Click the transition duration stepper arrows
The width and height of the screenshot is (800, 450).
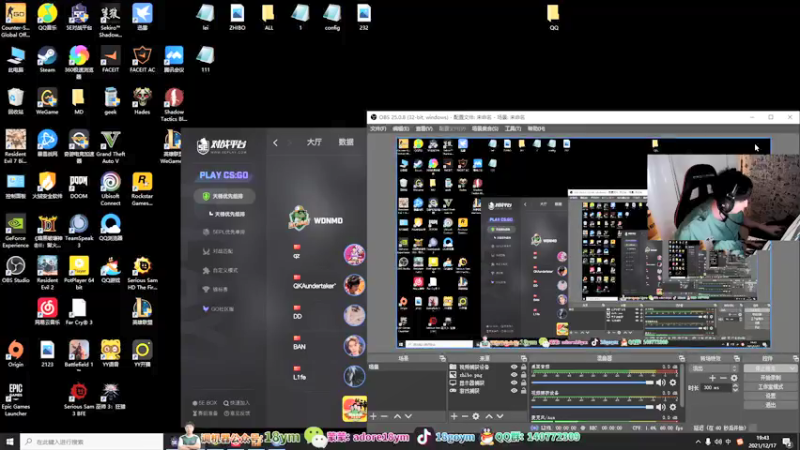click(735, 388)
